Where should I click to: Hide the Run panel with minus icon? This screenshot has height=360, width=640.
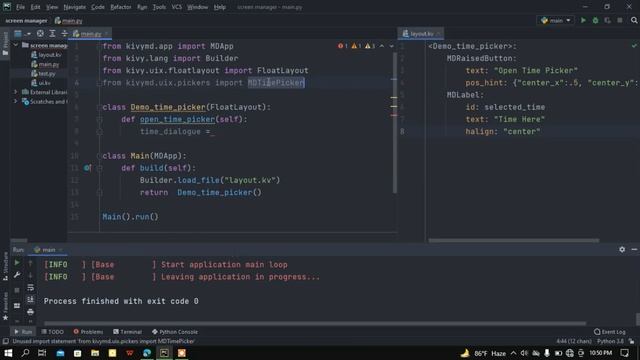(634, 249)
